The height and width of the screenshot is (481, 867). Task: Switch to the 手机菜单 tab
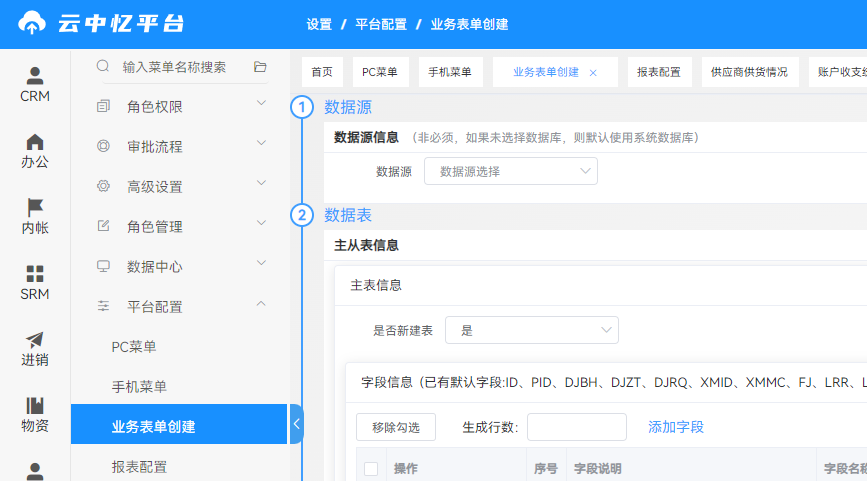coord(451,72)
